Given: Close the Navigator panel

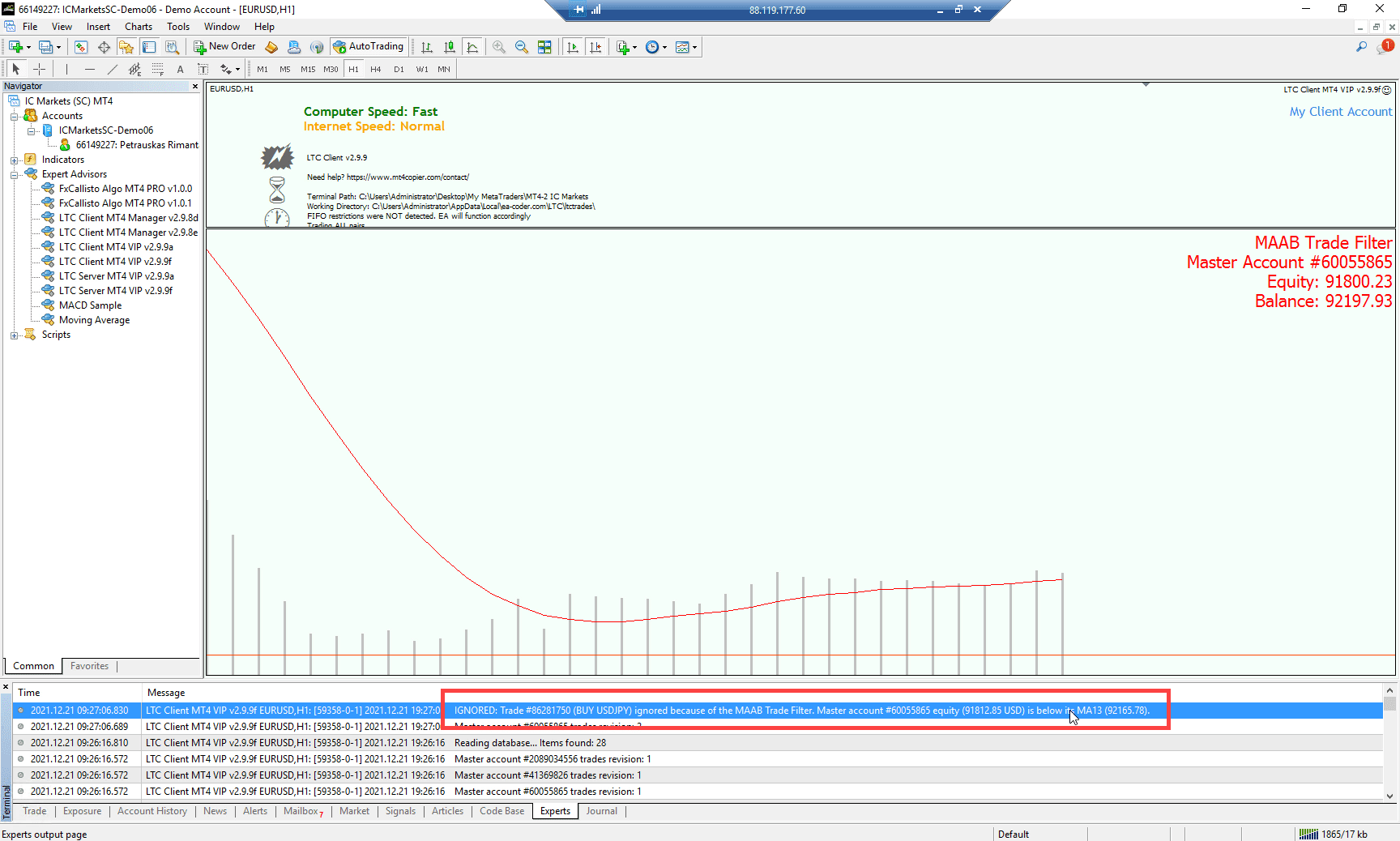Looking at the screenshot, I should click(195, 86).
